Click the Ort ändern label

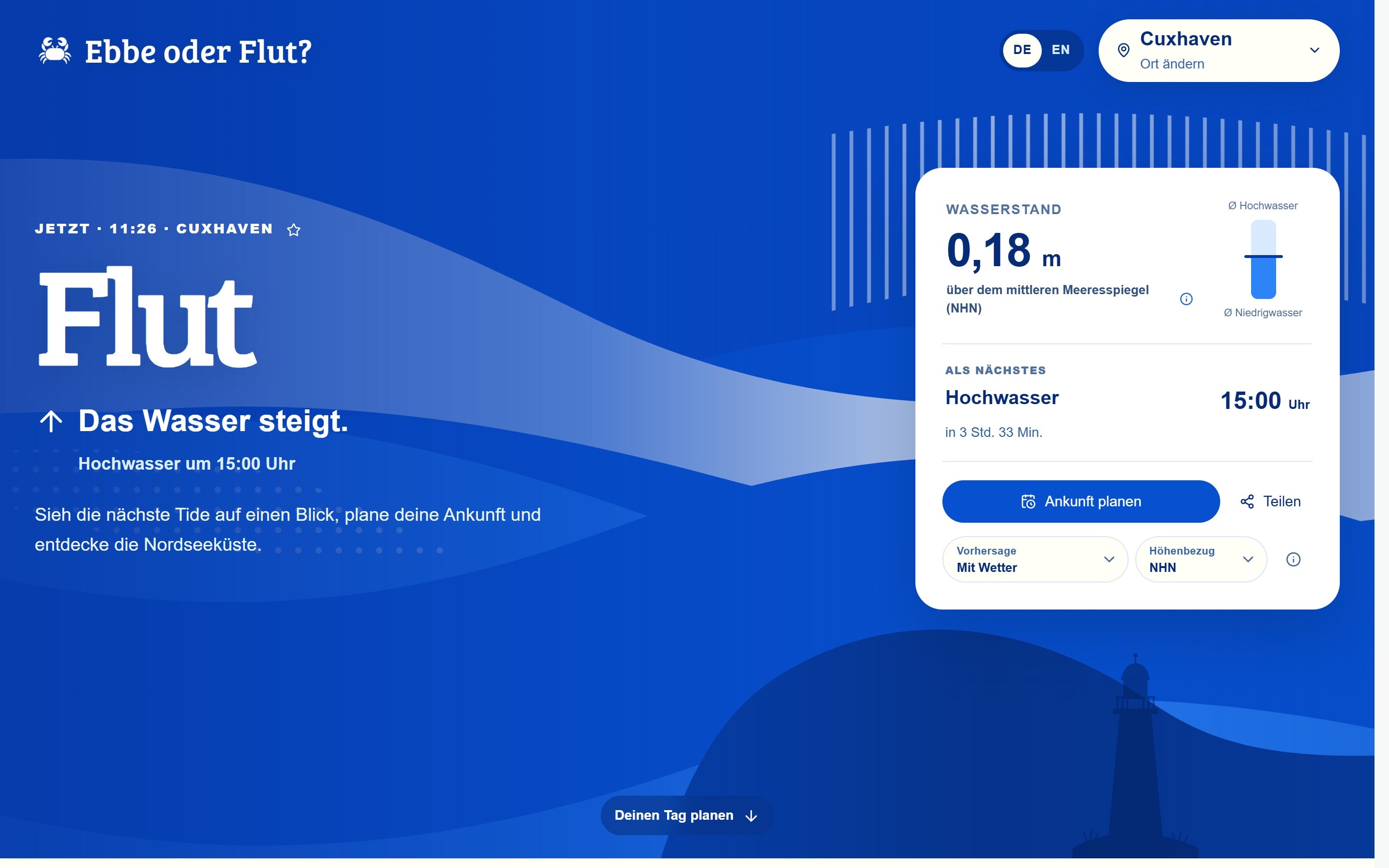coord(1172,64)
